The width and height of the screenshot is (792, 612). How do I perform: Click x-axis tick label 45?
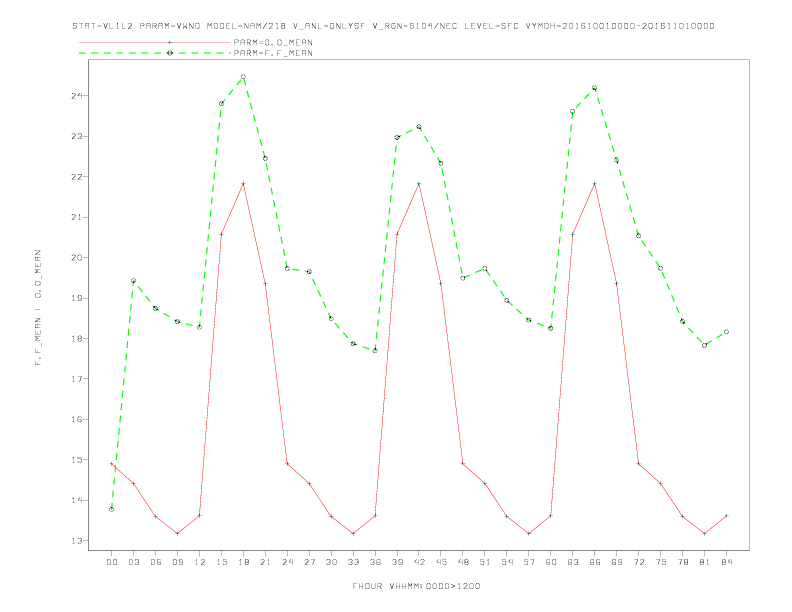[441, 562]
